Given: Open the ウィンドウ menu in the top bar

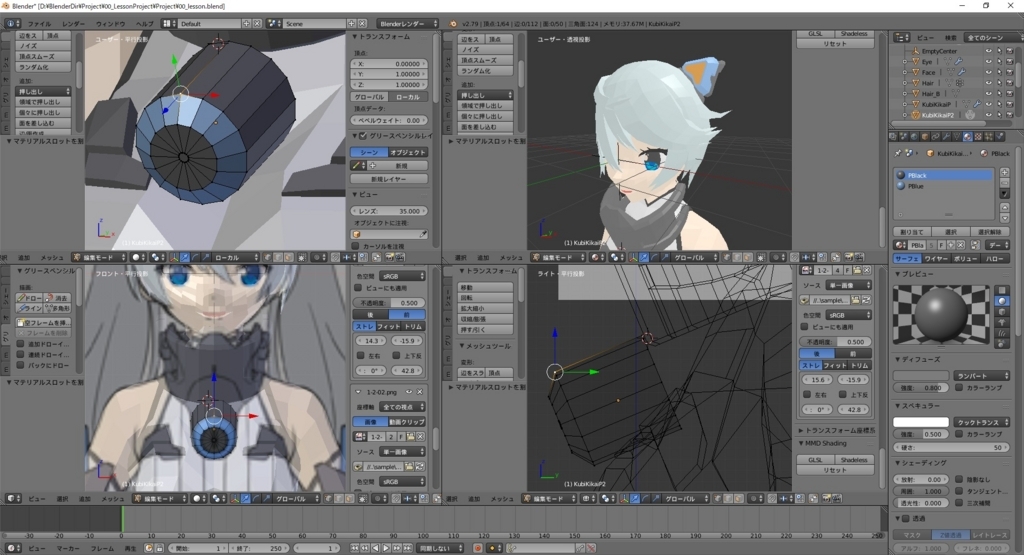Looking at the screenshot, I should (110, 24).
